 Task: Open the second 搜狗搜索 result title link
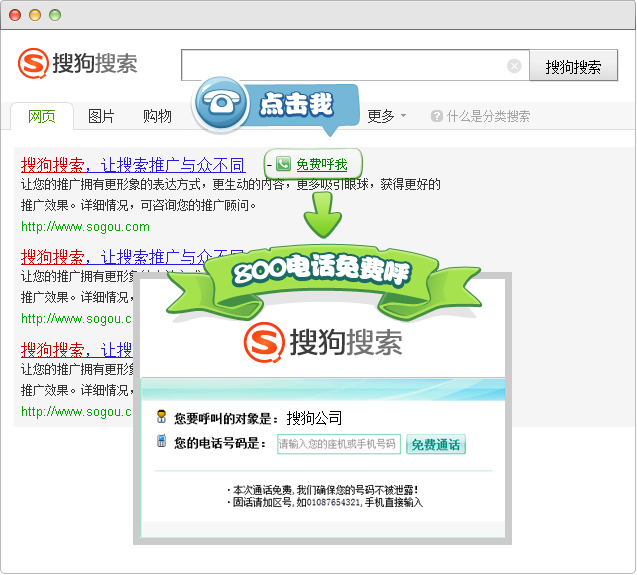133,257
